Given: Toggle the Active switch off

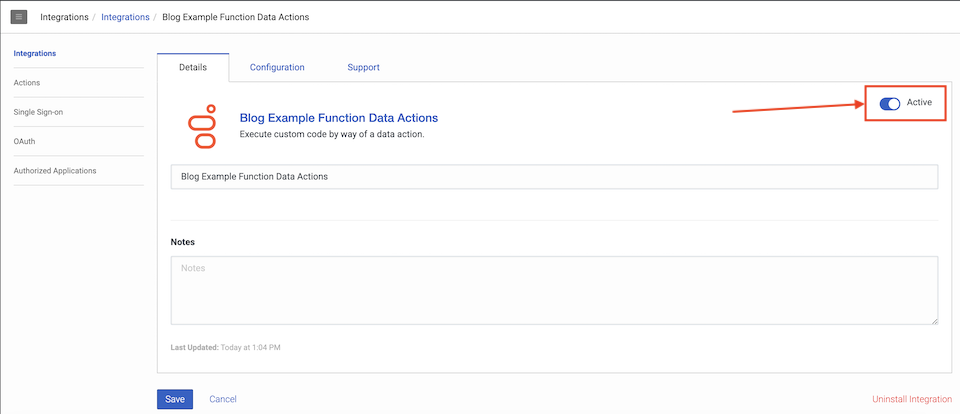Looking at the screenshot, I should click(889, 104).
